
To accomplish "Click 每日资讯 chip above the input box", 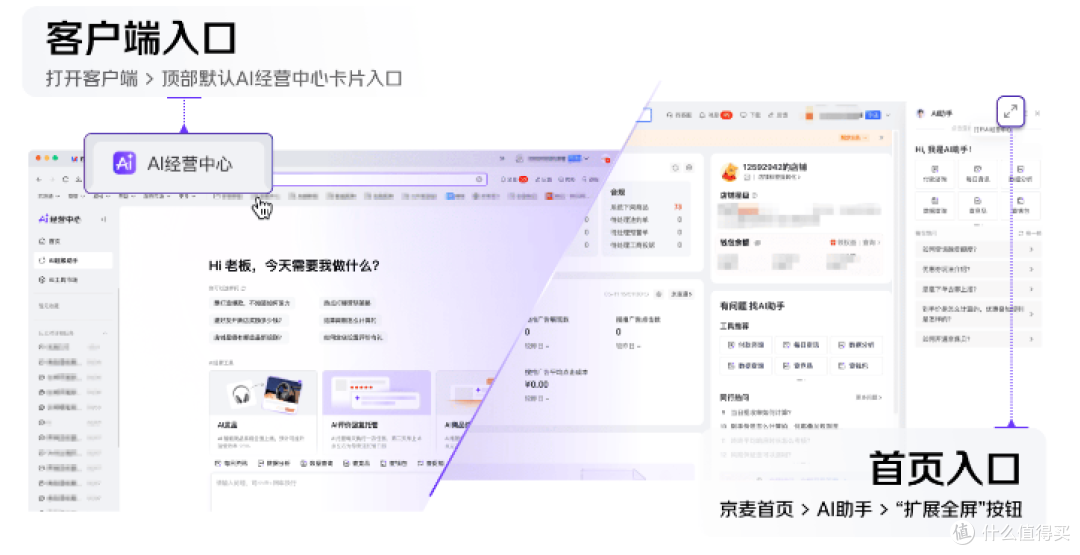I will coord(231,463).
